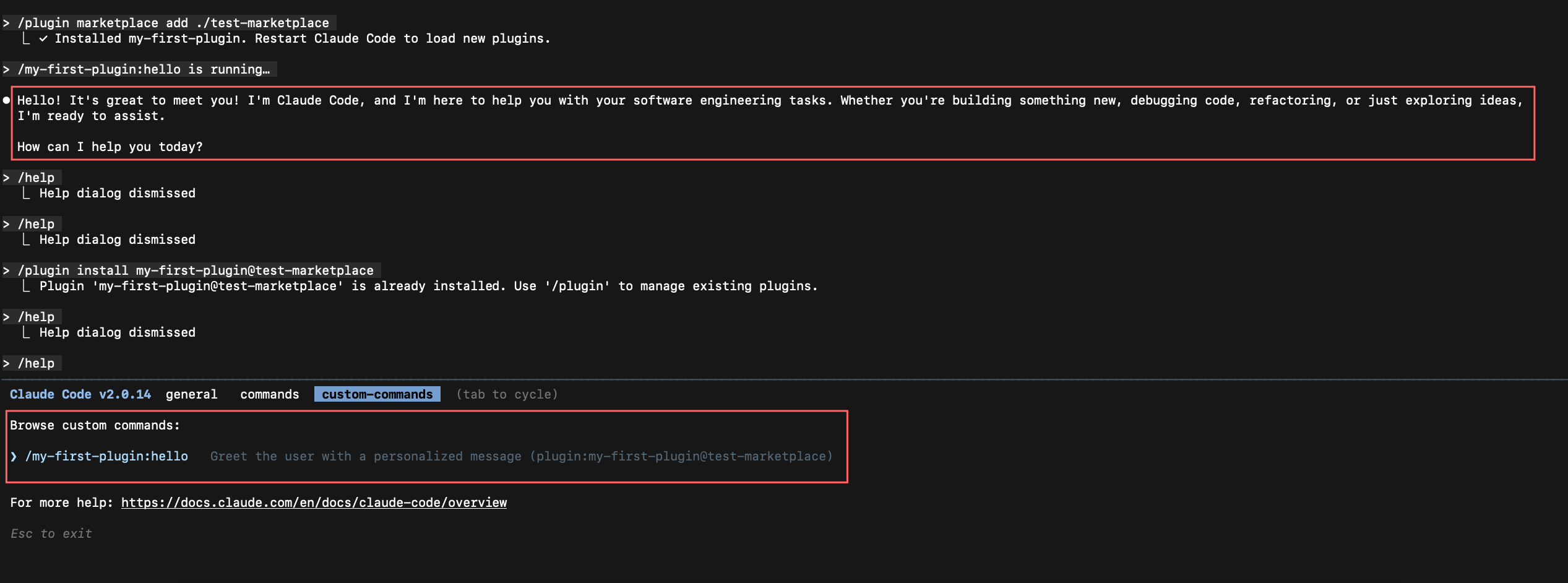Click the prompt arrow before "/my-first-plugin:hello is running"
1568x583 pixels.
6,69
